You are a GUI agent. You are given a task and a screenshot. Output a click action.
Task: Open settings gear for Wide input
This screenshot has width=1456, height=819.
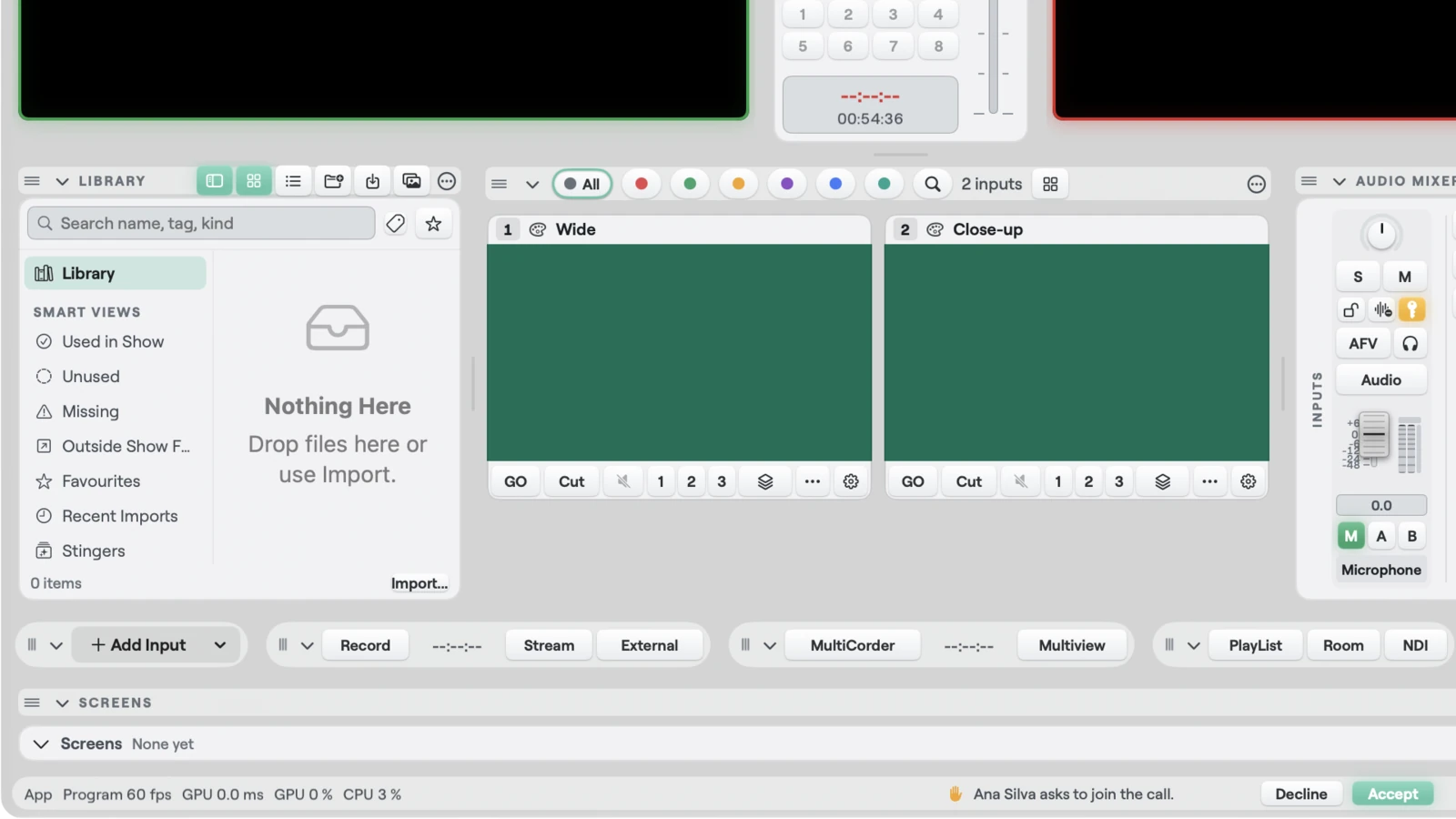click(x=851, y=481)
